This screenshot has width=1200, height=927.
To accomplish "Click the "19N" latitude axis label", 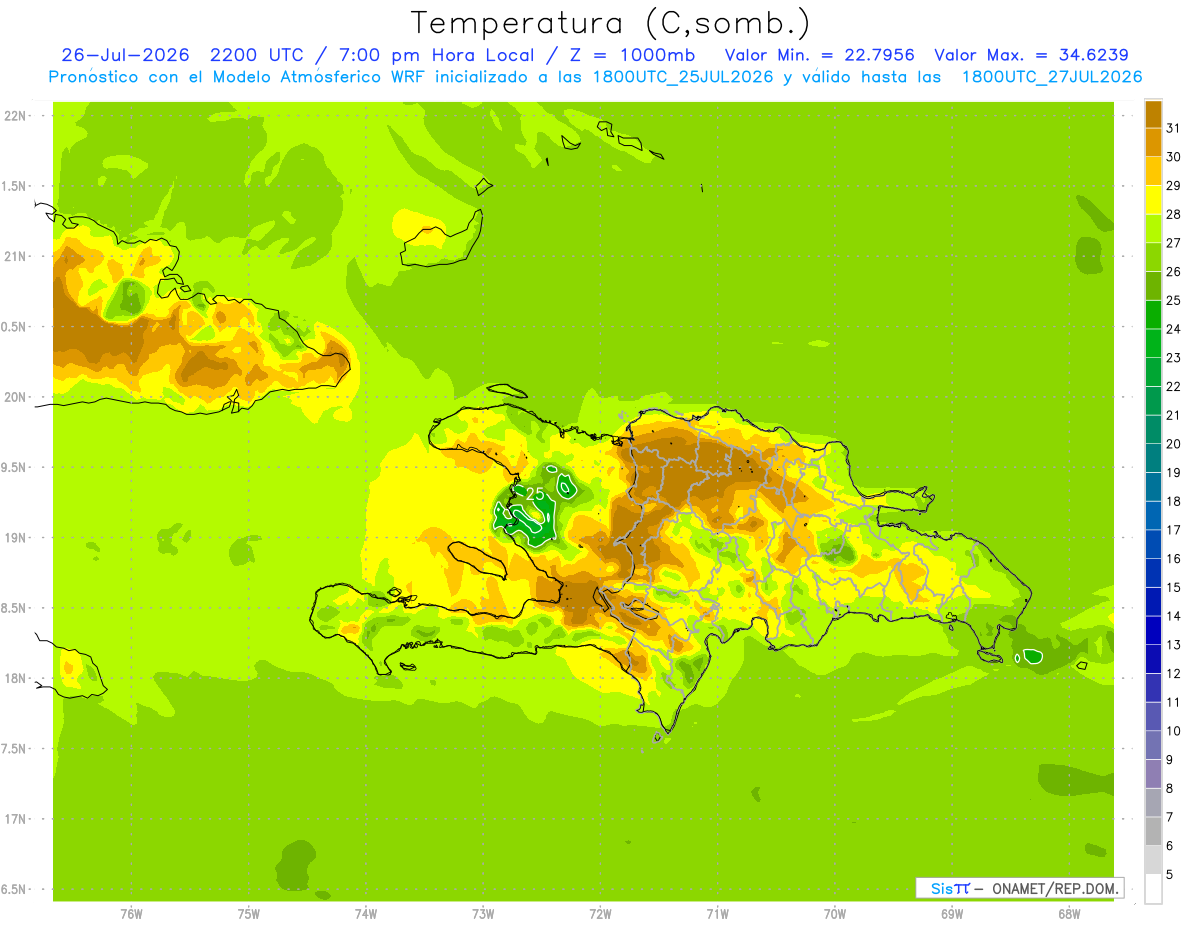I will pos(14,538).
